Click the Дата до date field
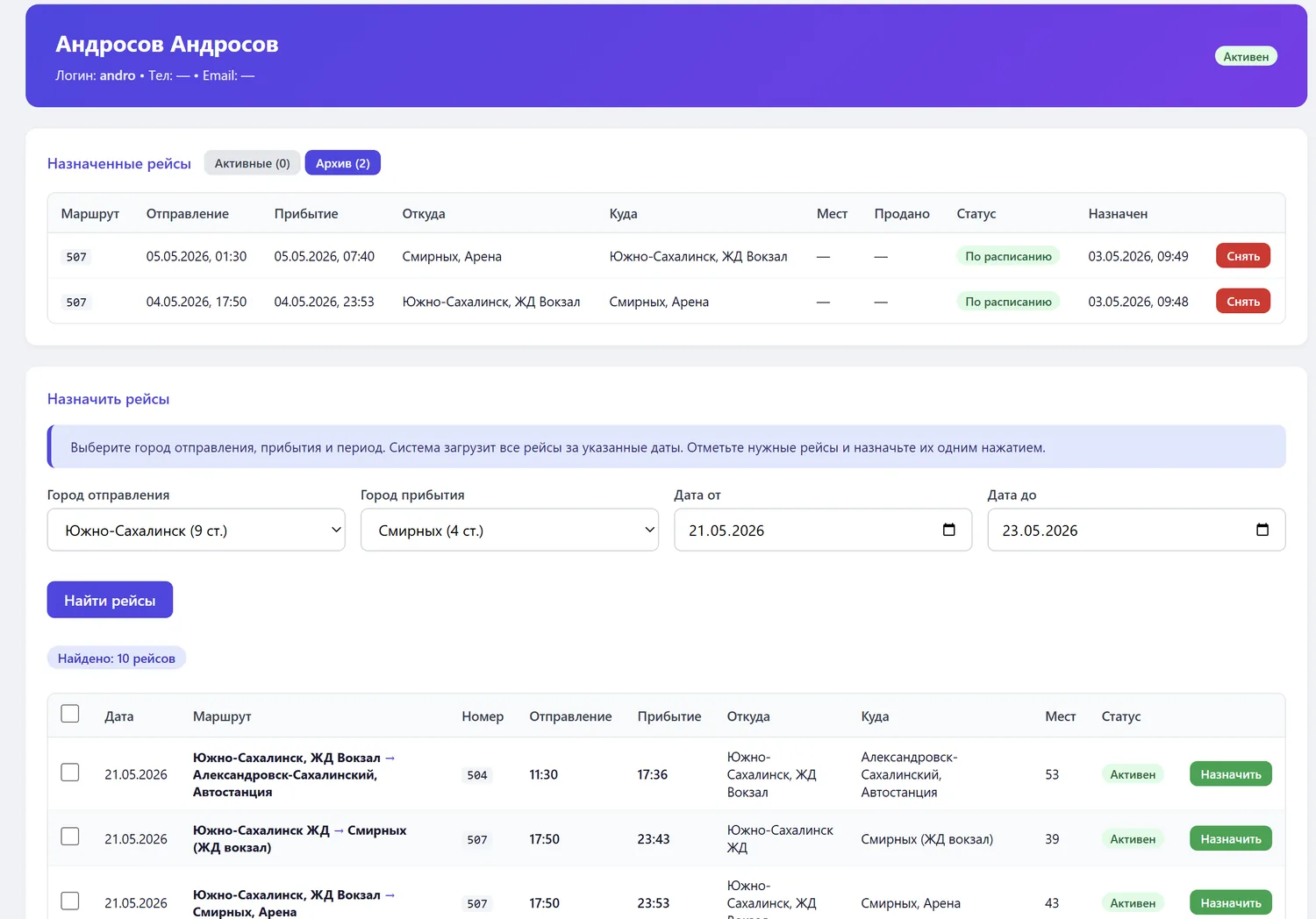This screenshot has width=1316, height=919. (x=1137, y=530)
